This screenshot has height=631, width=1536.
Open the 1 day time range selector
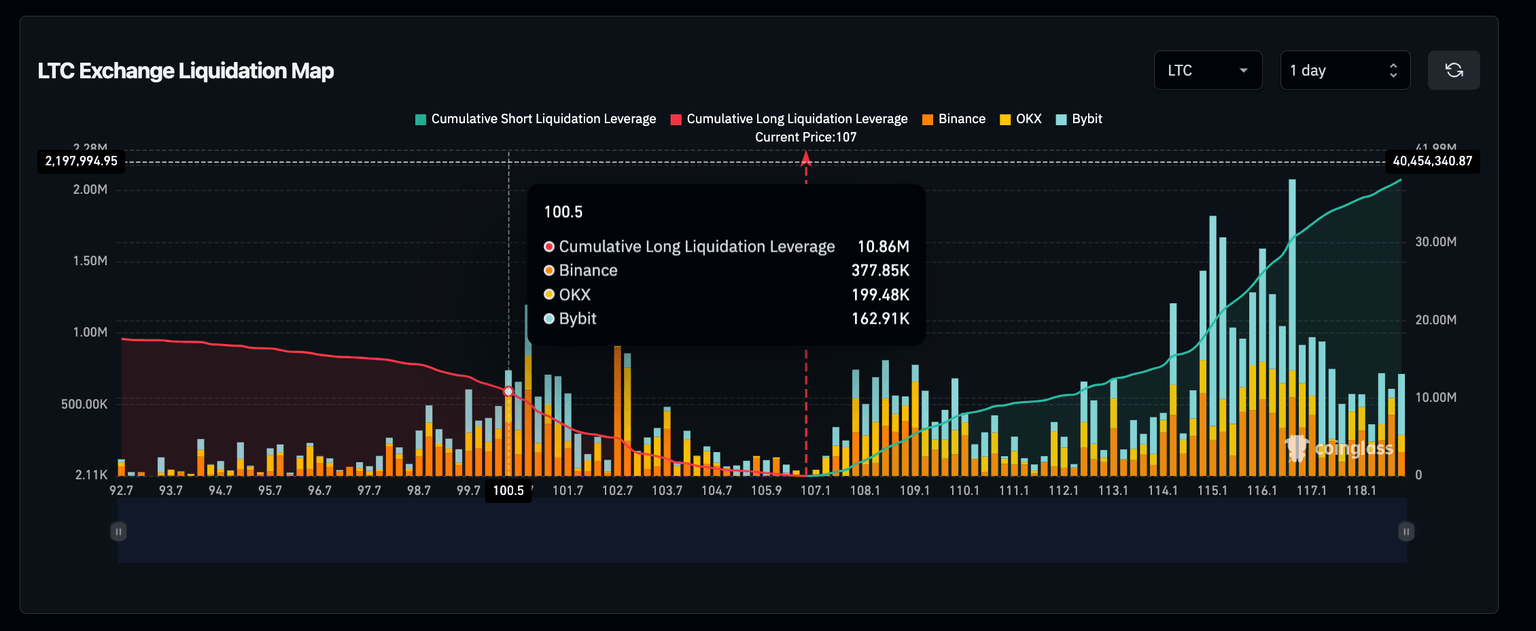(1344, 70)
